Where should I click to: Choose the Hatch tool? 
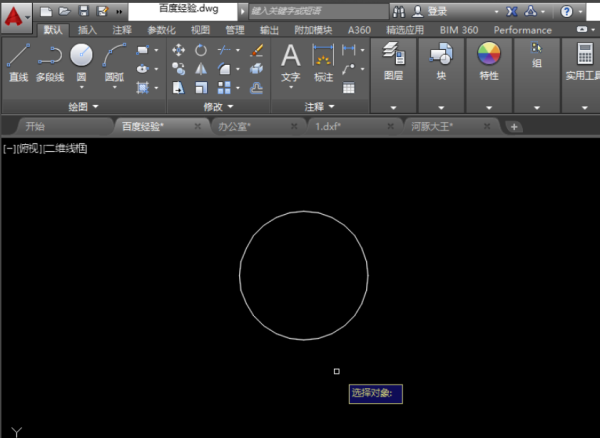(x=142, y=88)
